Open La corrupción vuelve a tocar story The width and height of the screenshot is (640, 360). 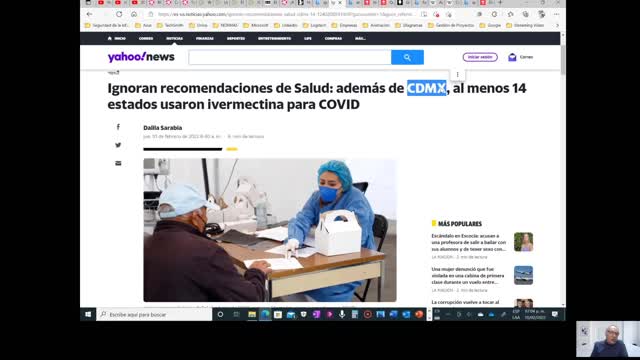point(465,302)
